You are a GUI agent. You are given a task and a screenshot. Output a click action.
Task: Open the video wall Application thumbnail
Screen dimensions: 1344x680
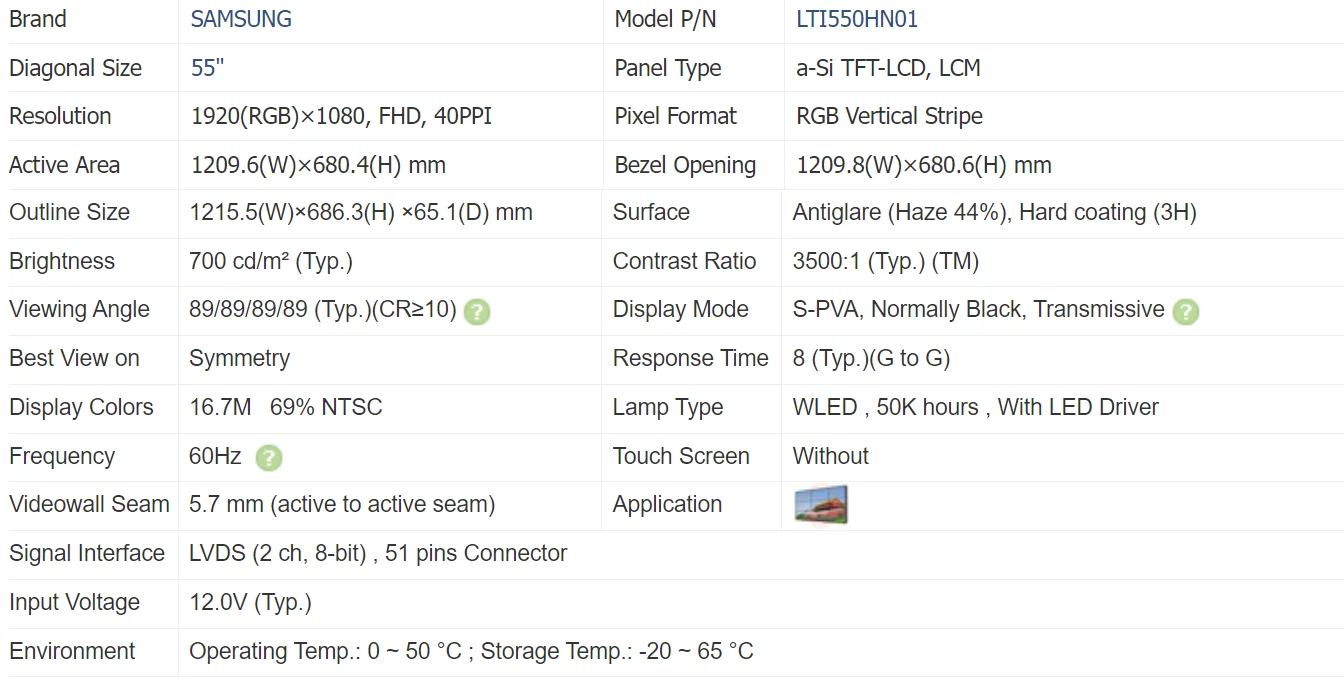820,505
